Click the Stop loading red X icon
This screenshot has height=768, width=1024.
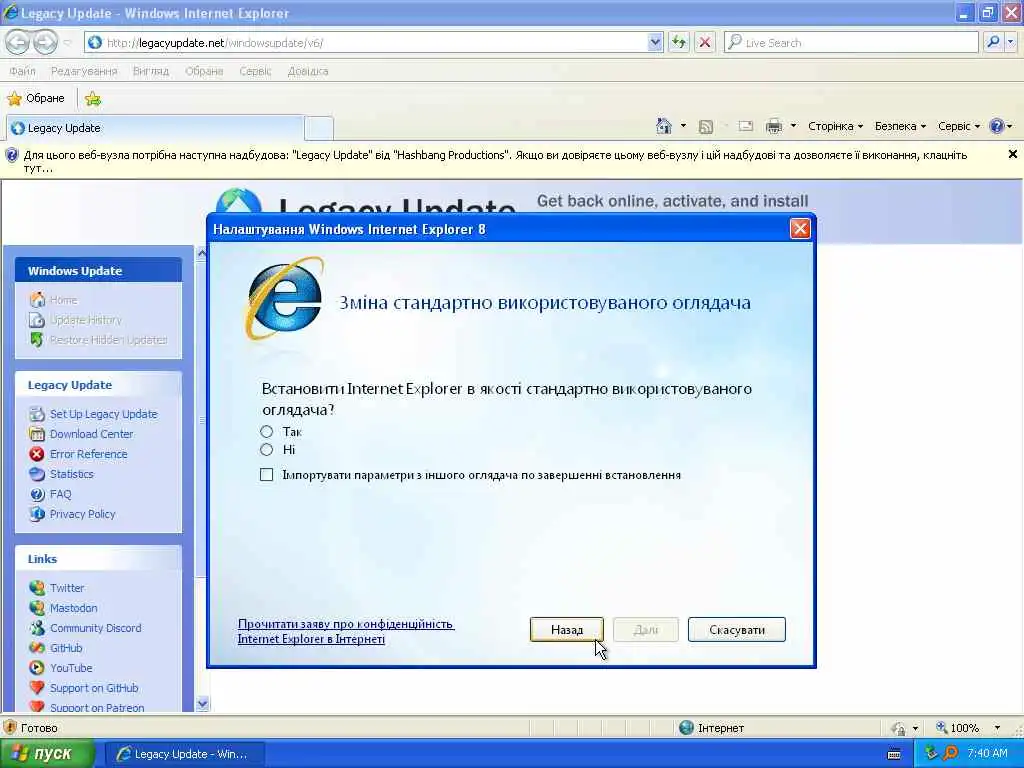705,42
